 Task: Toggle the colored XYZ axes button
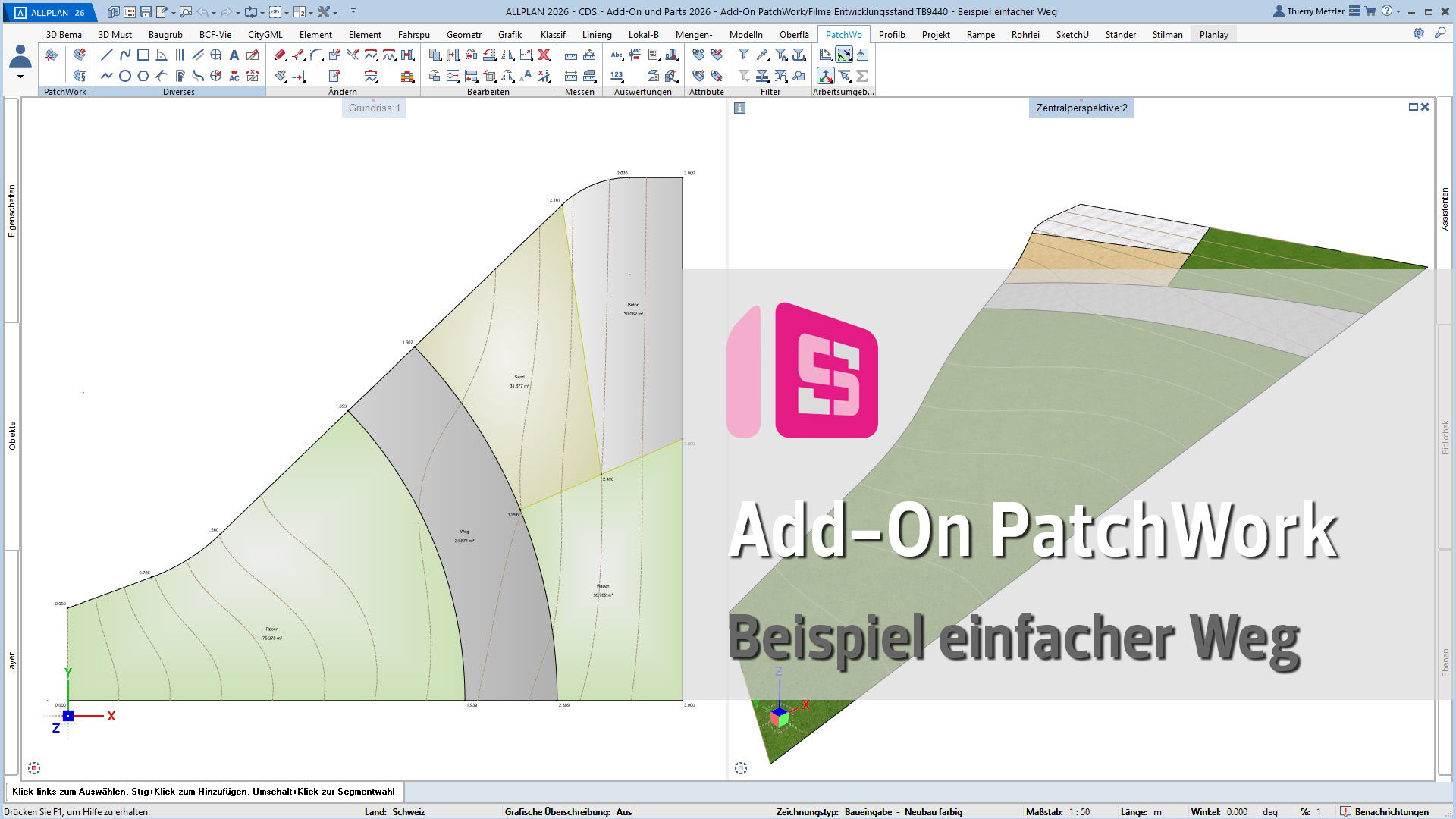click(x=826, y=76)
